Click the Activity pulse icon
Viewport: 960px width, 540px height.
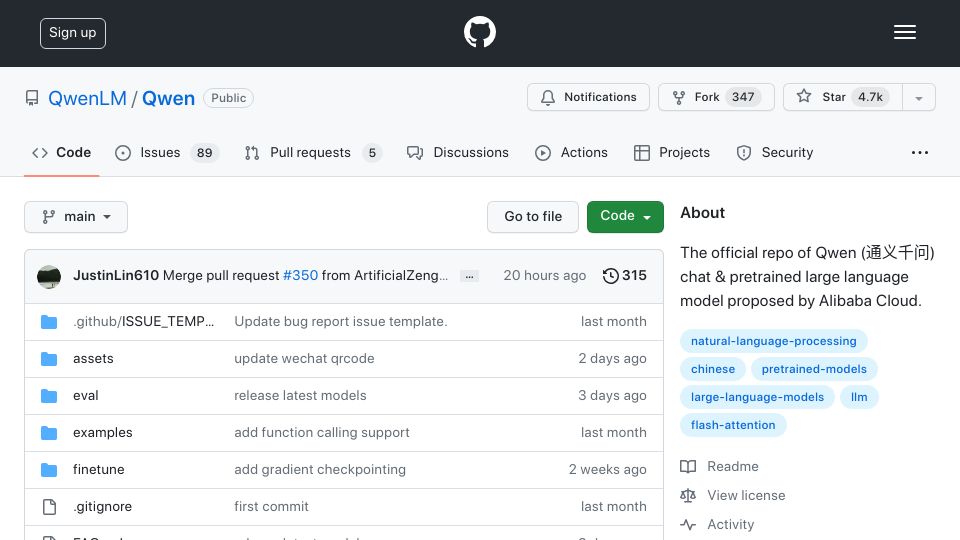point(688,525)
